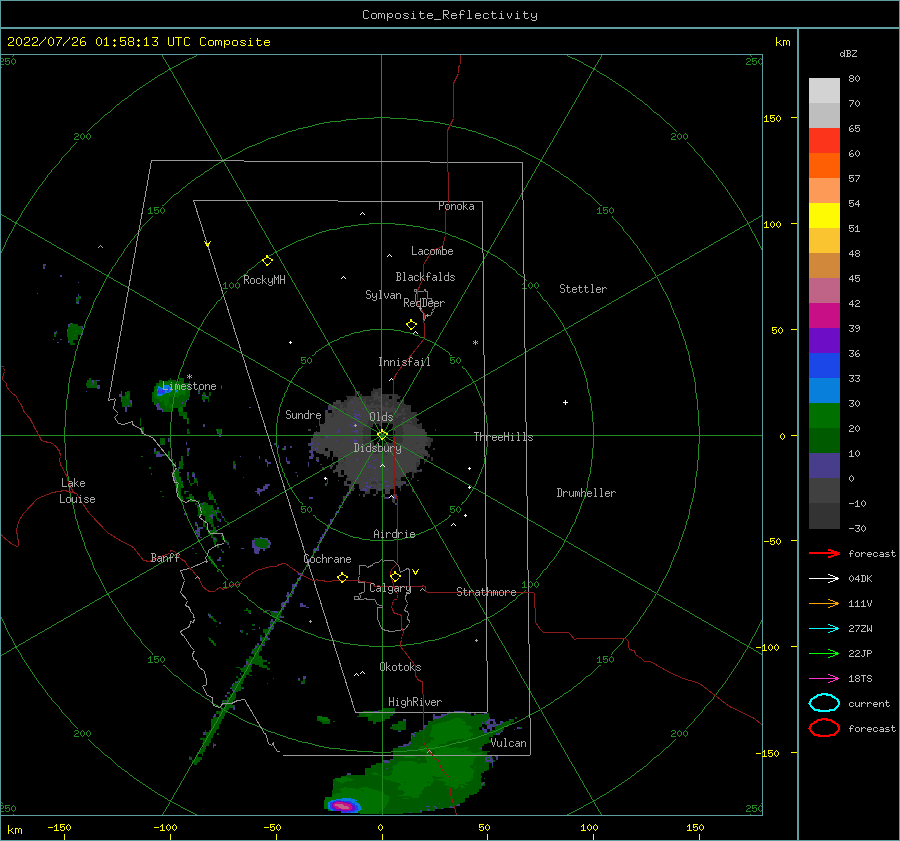Click the yellow diamond marker near RedDeer
900x841 pixels.
412,325
